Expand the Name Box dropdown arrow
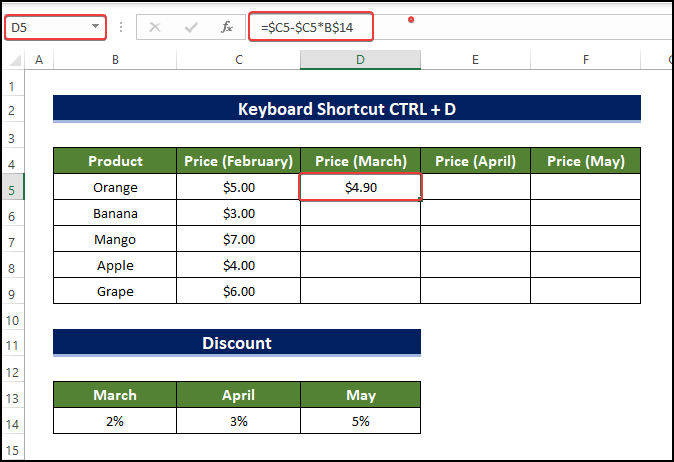The width and height of the screenshot is (674, 462). (95, 27)
